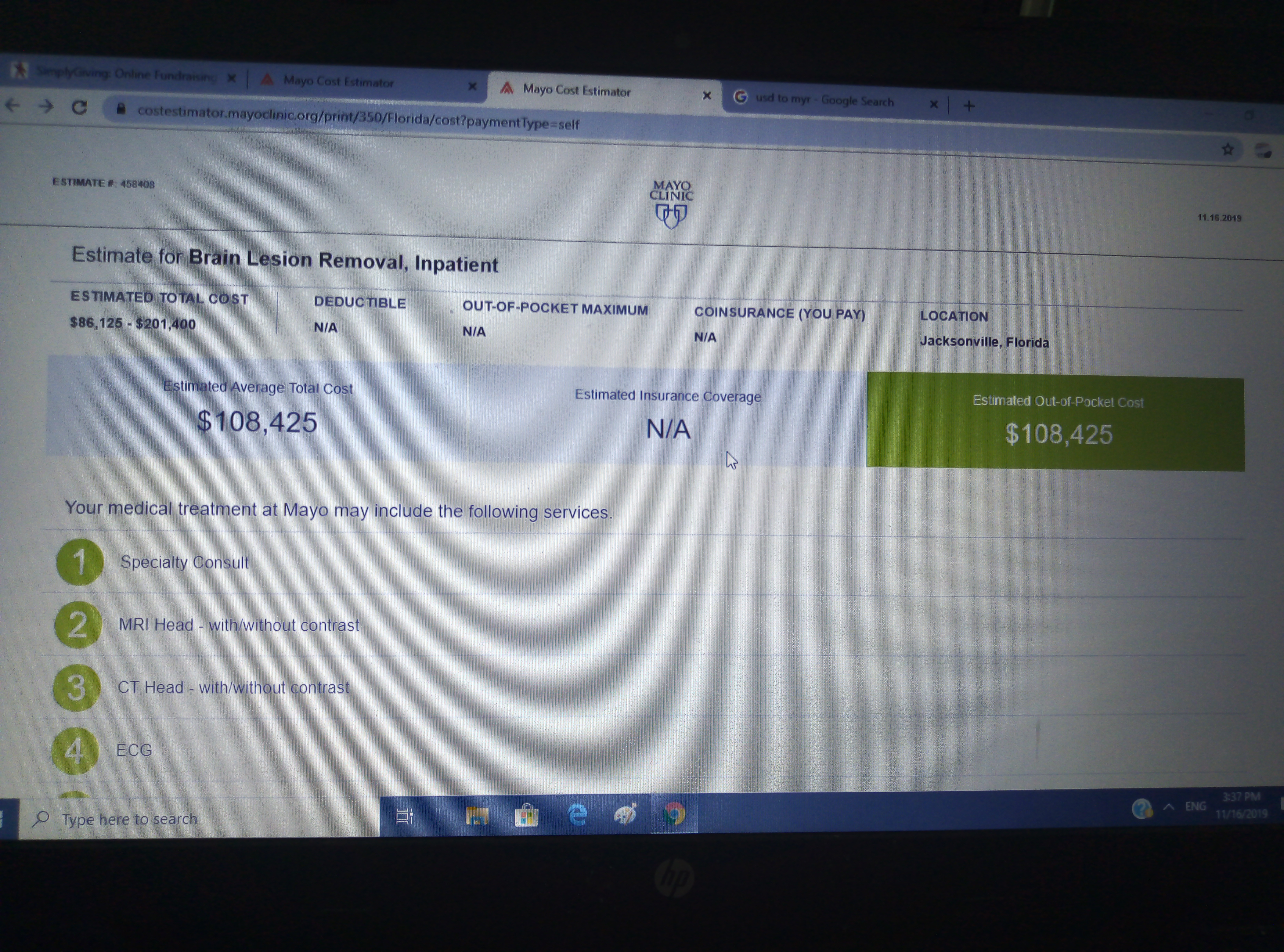
Task: Open a new browser tab
Action: pyautogui.click(x=969, y=106)
